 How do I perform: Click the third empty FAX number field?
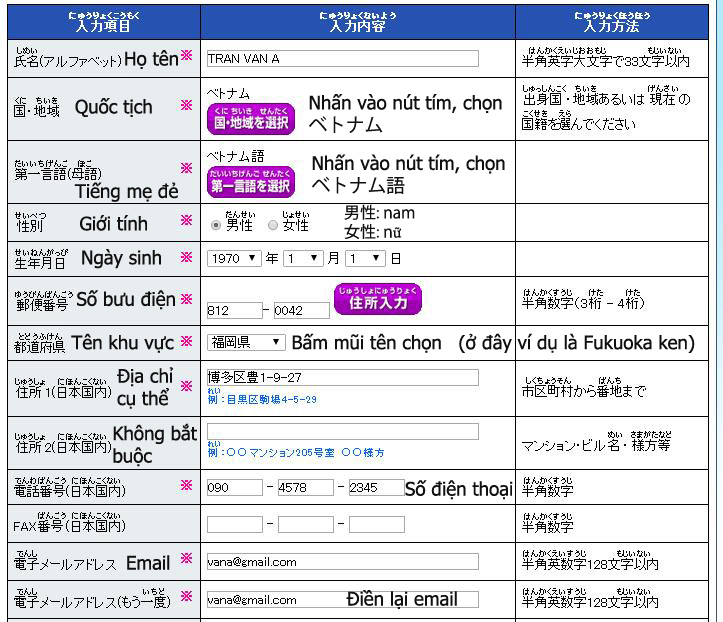377,524
